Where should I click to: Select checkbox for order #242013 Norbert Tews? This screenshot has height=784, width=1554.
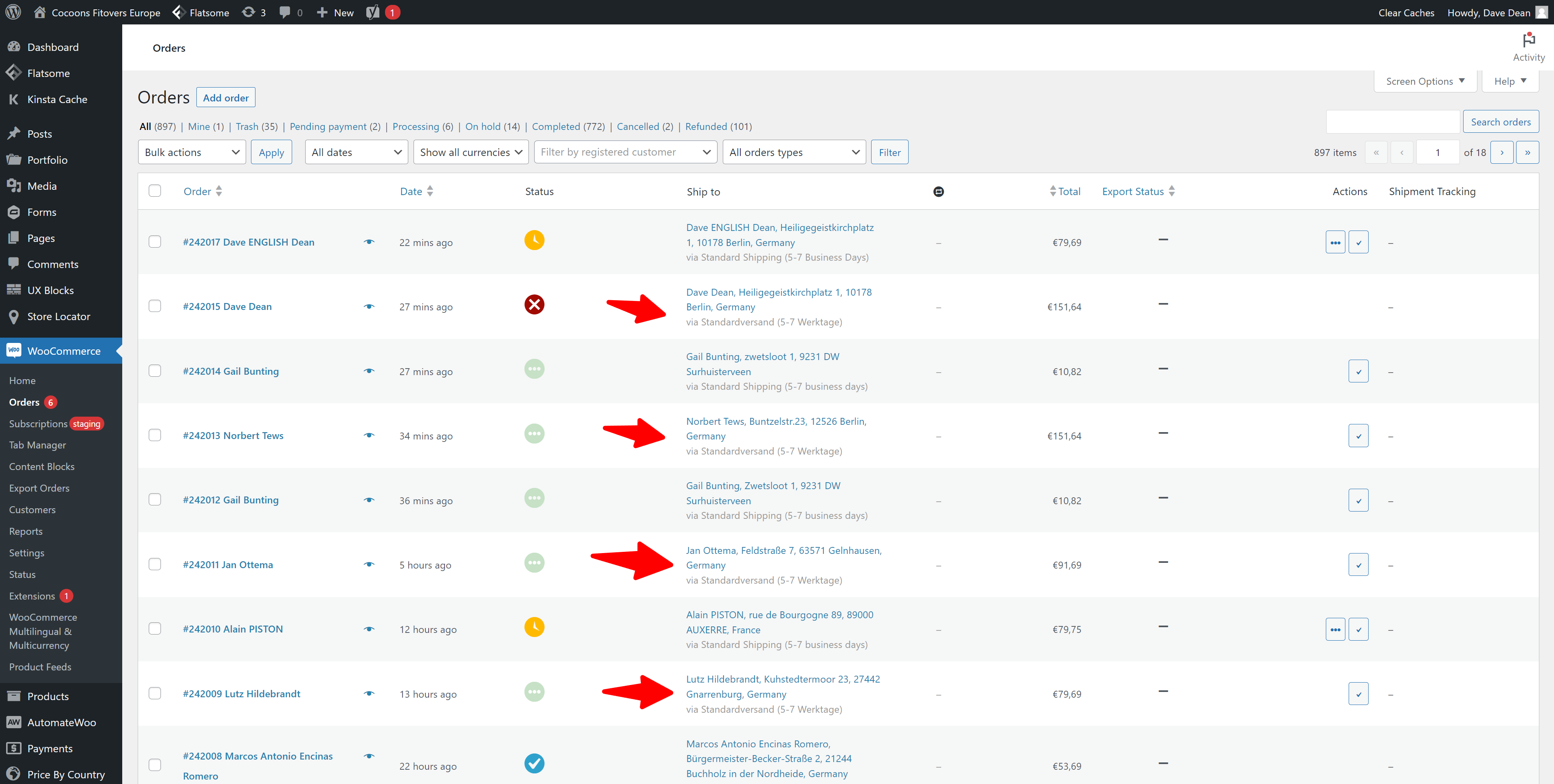click(155, 435)
